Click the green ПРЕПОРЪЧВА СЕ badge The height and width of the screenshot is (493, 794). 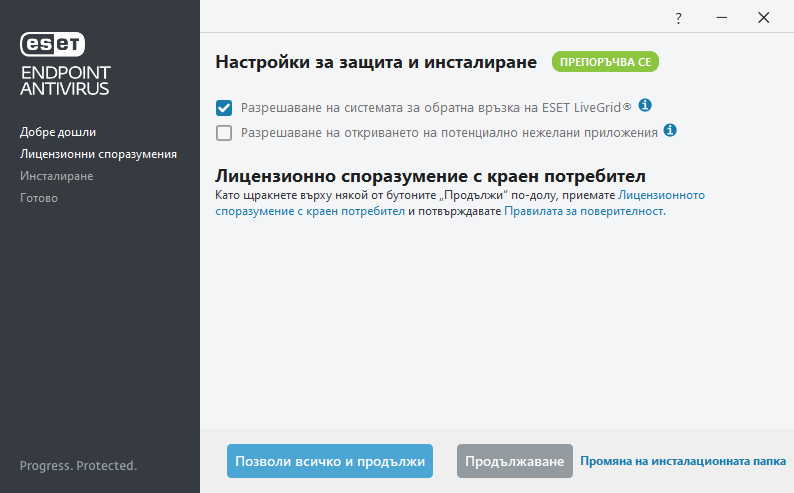(x=606, y=62)
